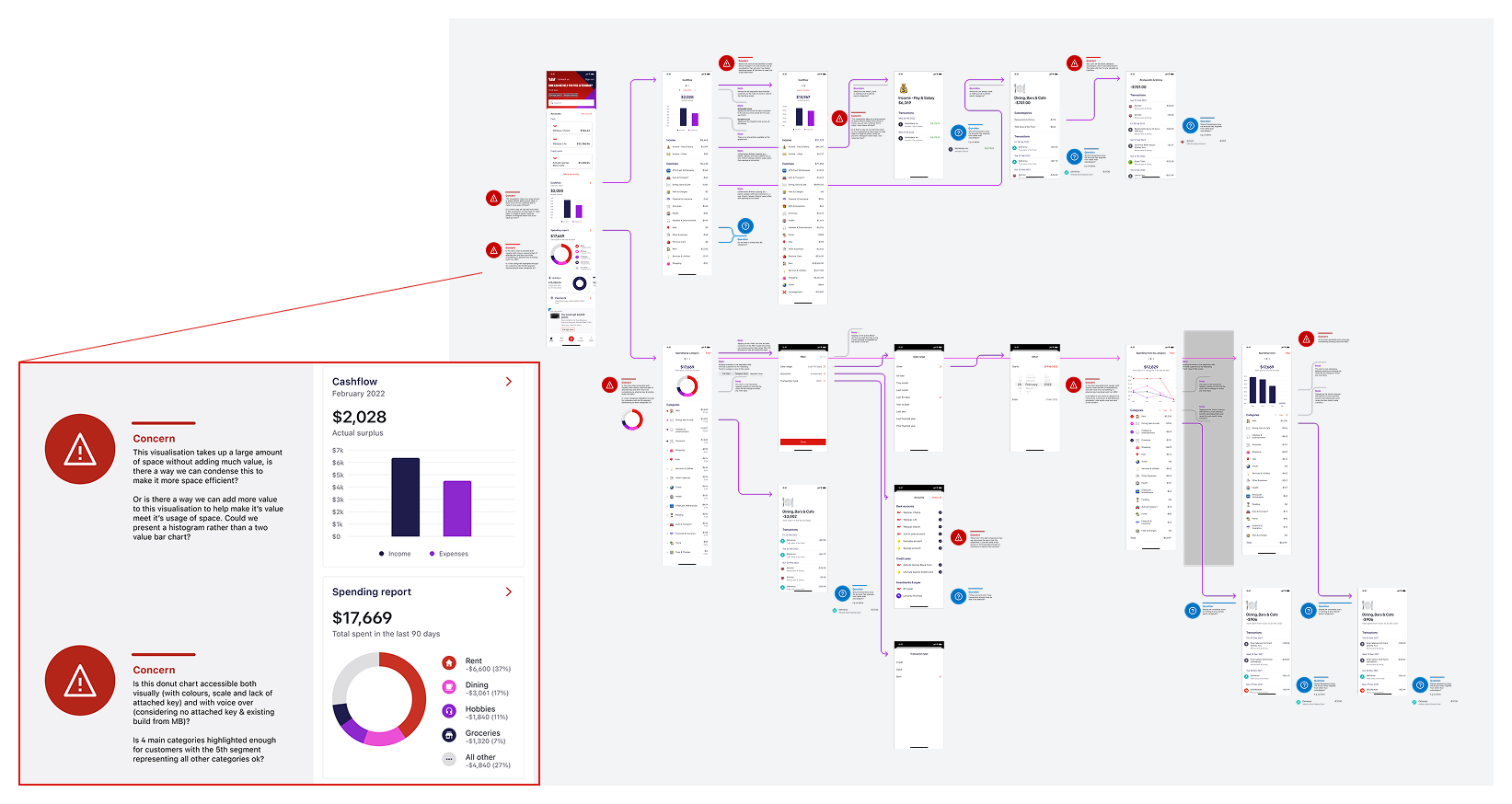This screenshot has height=804, width=1512.
Task: Click the Groceries category icon
Action: click(448, 735)
